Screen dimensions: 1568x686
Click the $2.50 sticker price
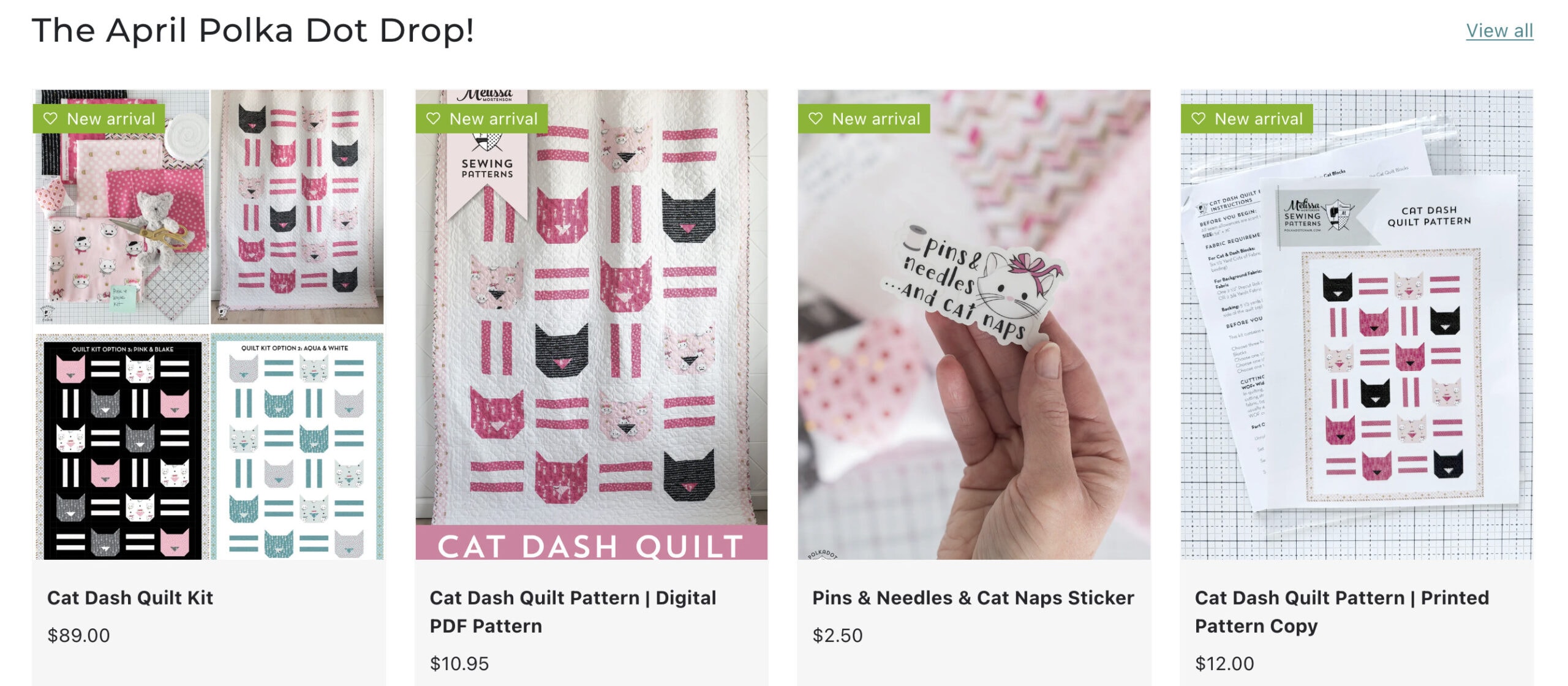[837, 635]
